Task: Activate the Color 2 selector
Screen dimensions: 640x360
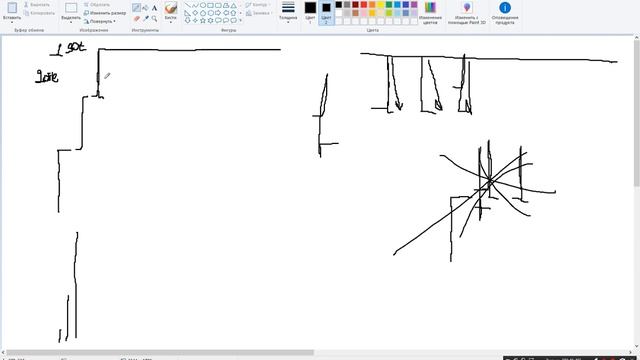Action: (x=326, y=12)
